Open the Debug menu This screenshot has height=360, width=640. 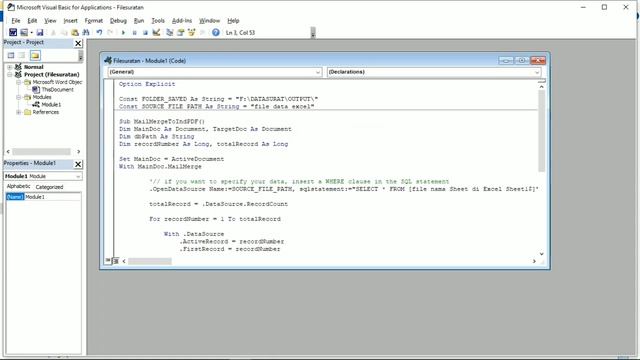118,20
